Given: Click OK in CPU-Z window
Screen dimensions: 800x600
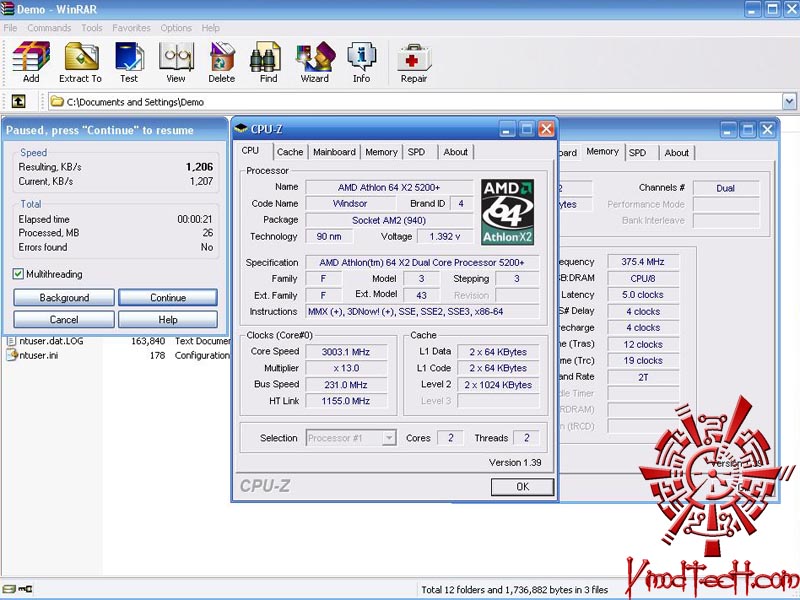Looking at the screenshot, I should pyautogui.click(x=522, y=487).
